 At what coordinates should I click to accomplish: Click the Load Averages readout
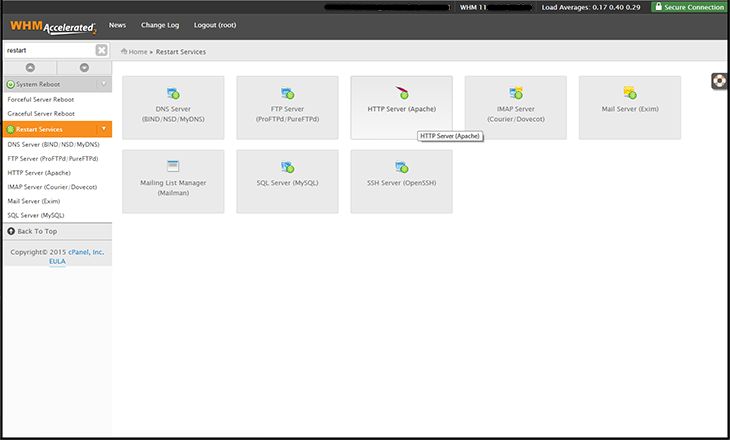(x=591, y=7)
